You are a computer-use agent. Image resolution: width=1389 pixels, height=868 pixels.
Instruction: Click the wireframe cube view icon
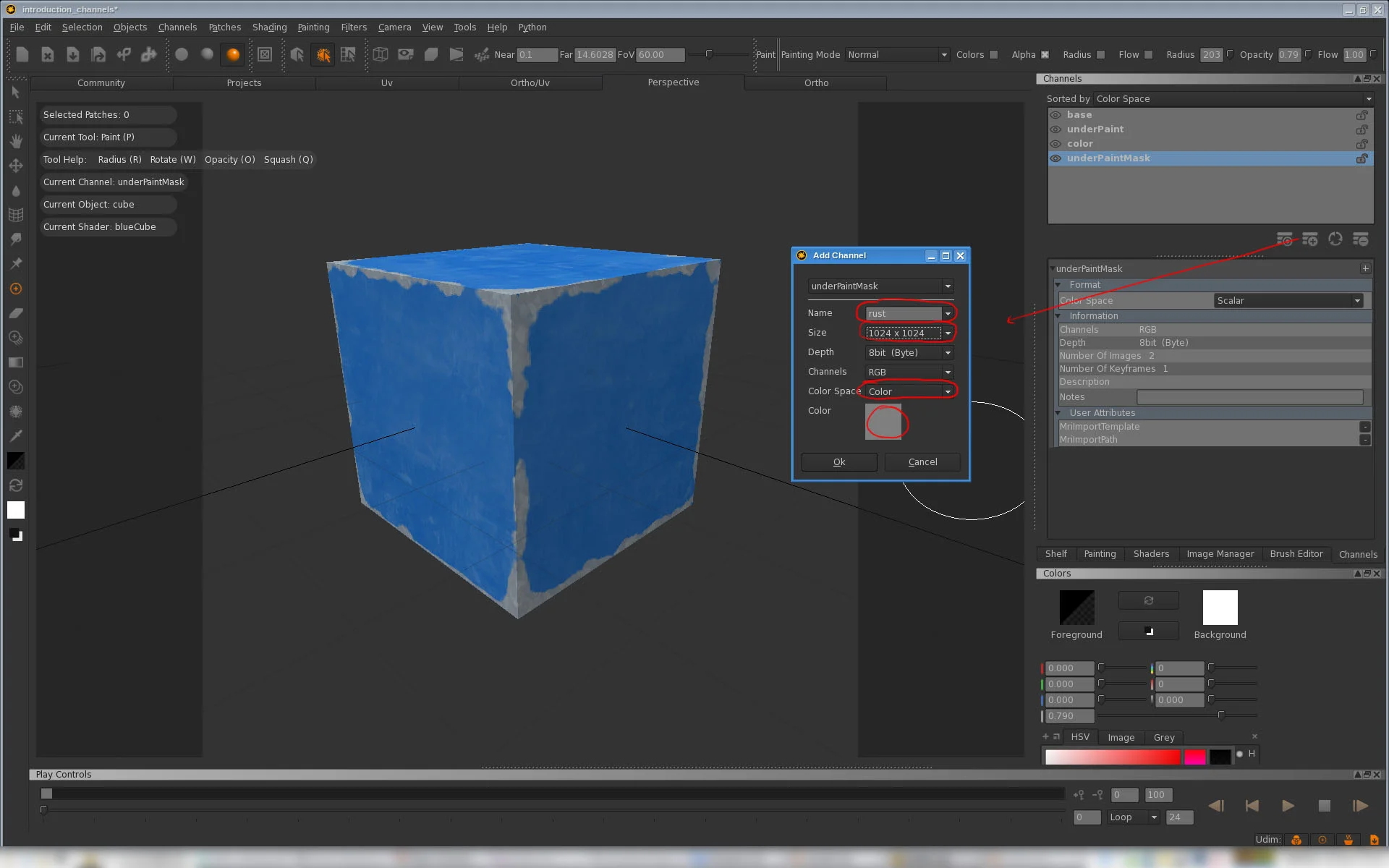(x=381, y=54)
